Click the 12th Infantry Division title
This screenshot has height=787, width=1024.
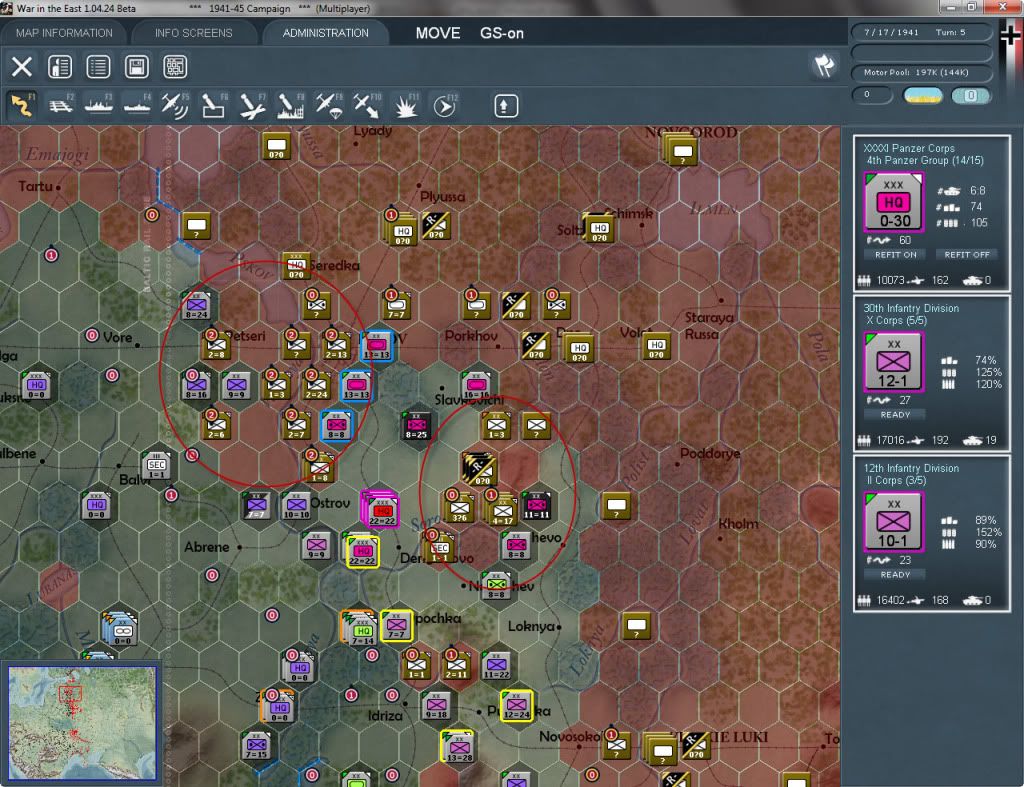coord(911,468)
